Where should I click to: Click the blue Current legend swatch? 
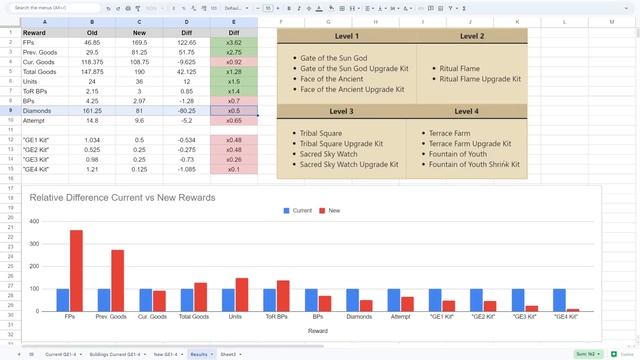point(286,211)
